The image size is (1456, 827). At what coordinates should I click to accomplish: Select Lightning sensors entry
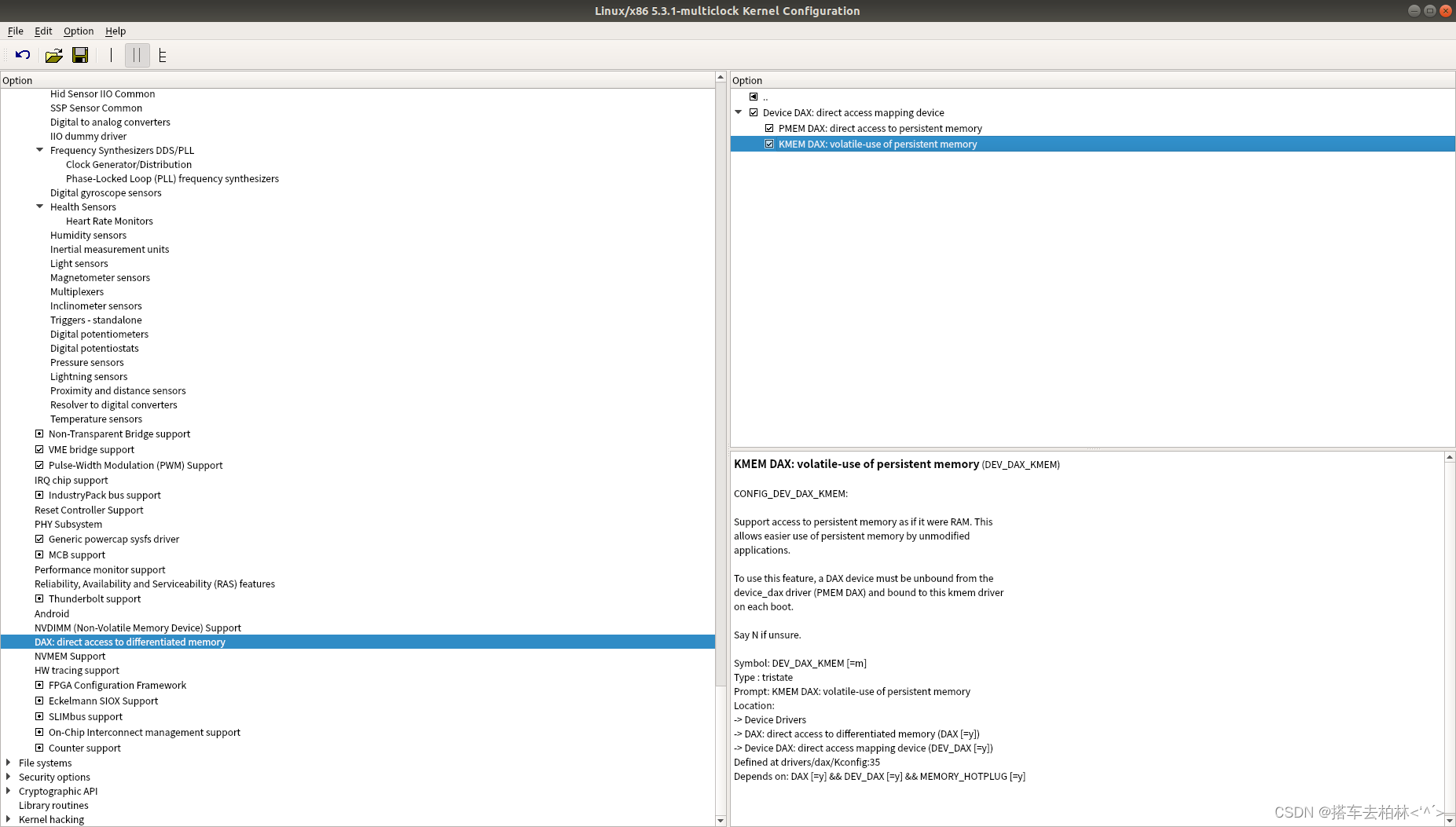click(89, 376)
